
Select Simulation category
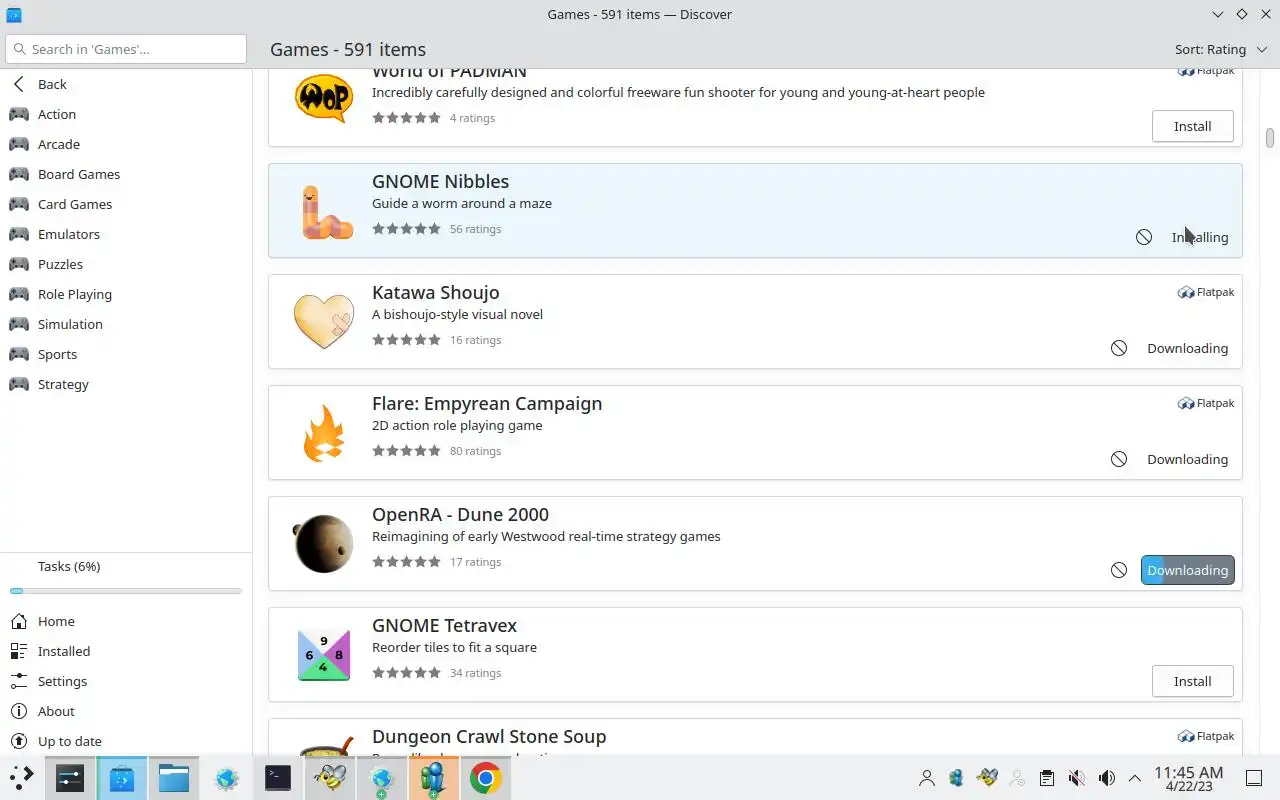point(126,324)
